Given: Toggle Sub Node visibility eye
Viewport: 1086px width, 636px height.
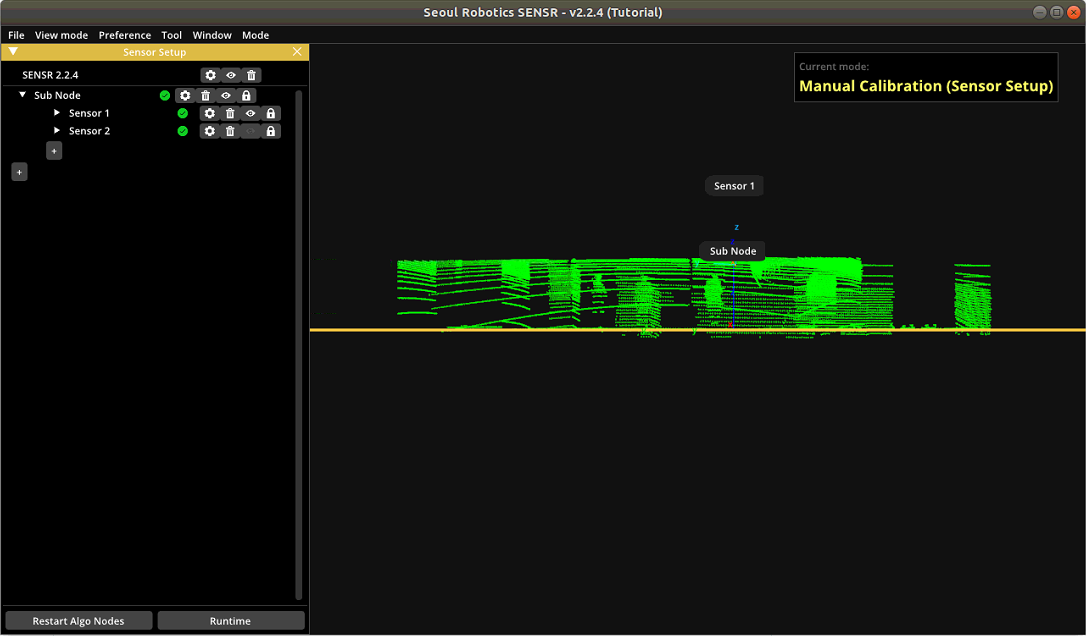Looking at the screenshot, I should click(226, 96).
